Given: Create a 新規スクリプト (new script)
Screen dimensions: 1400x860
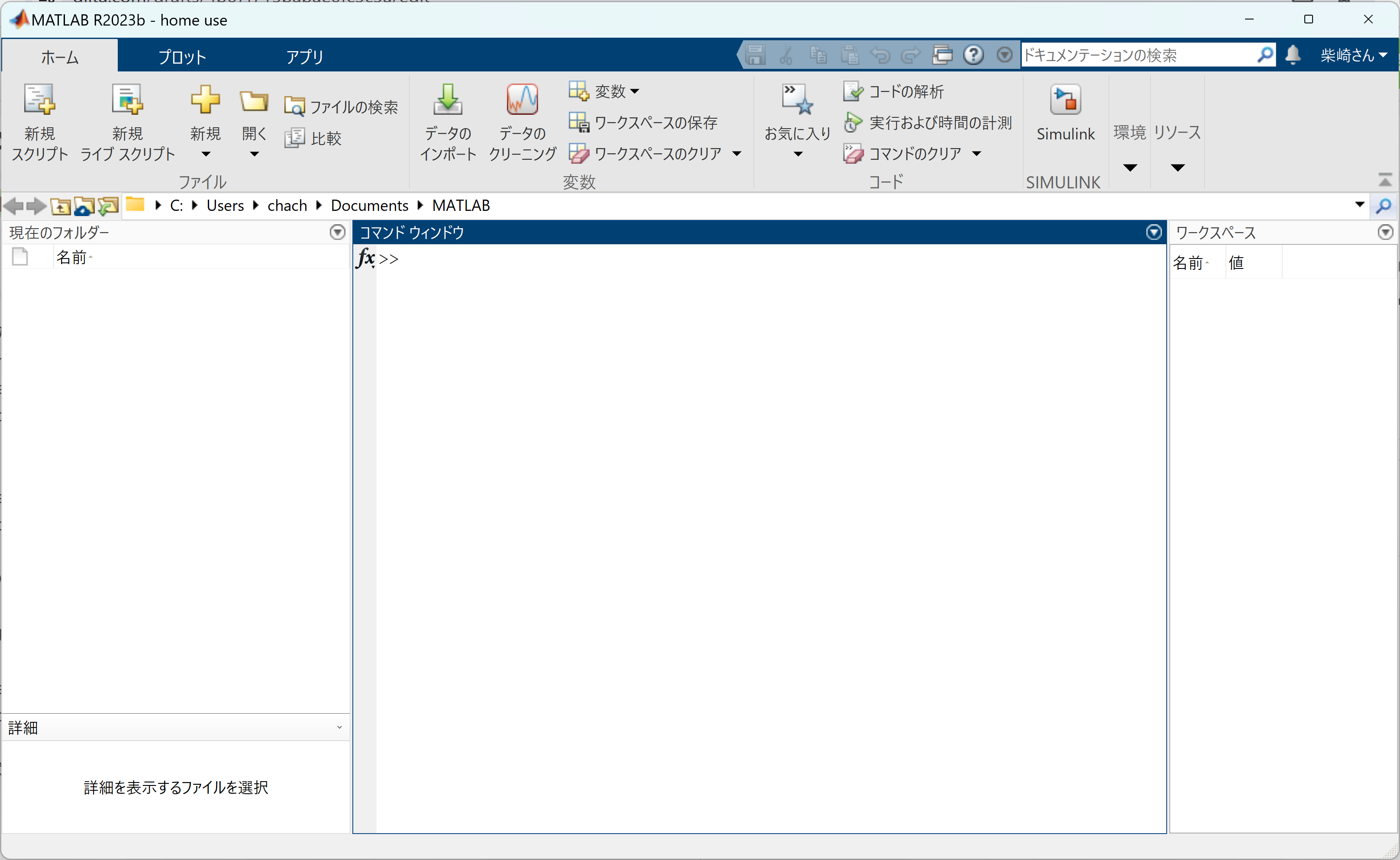Looking at the screenshot, I should (x=39, y=122).
